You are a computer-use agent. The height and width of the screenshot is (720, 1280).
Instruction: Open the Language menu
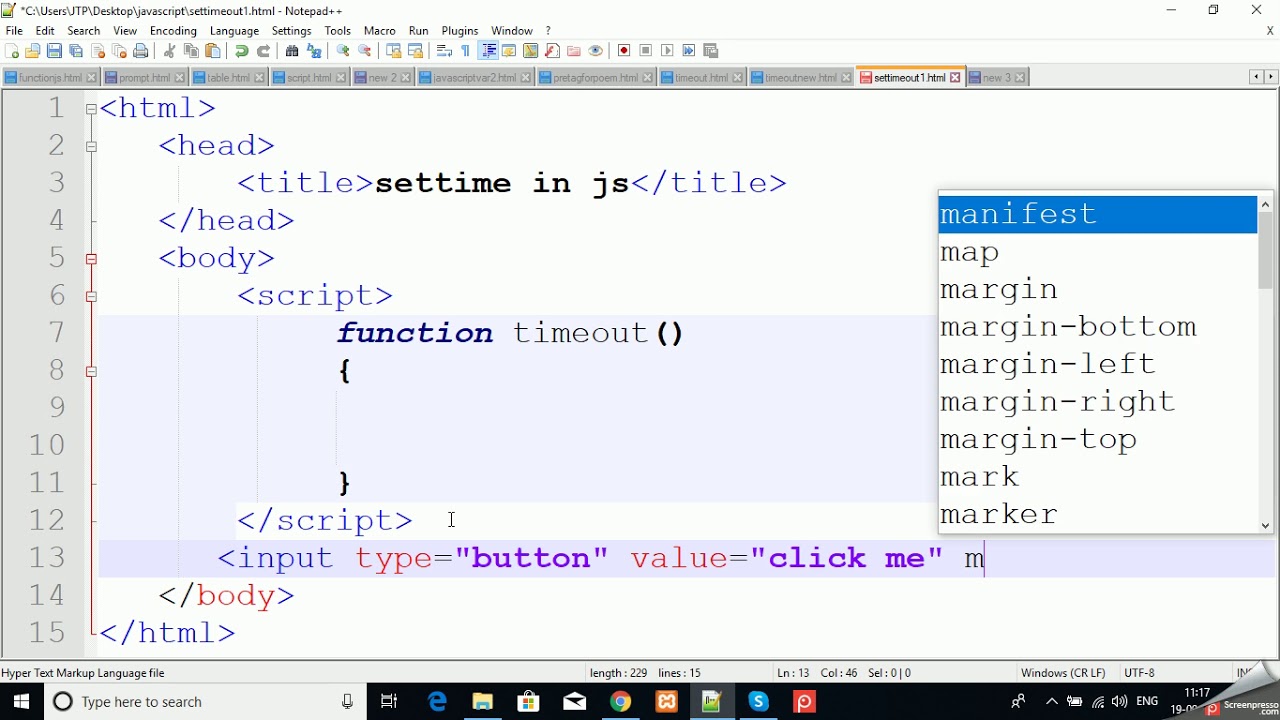coord(234,31)
